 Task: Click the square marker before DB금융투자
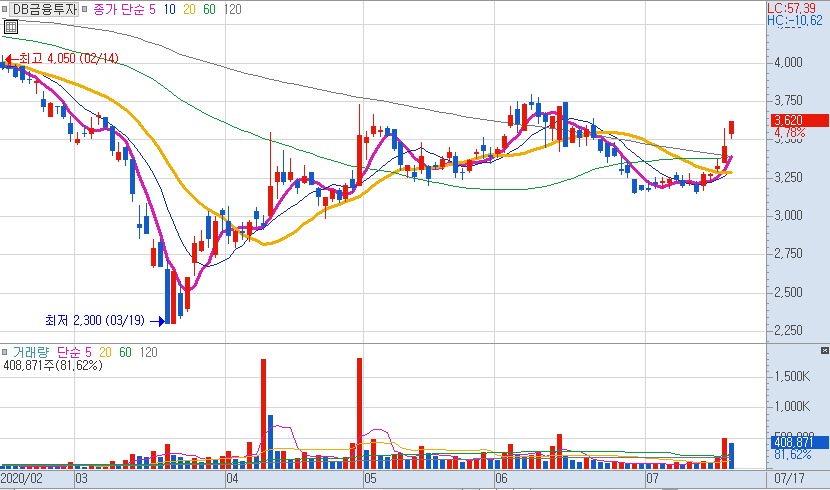(x=5, y=9)
